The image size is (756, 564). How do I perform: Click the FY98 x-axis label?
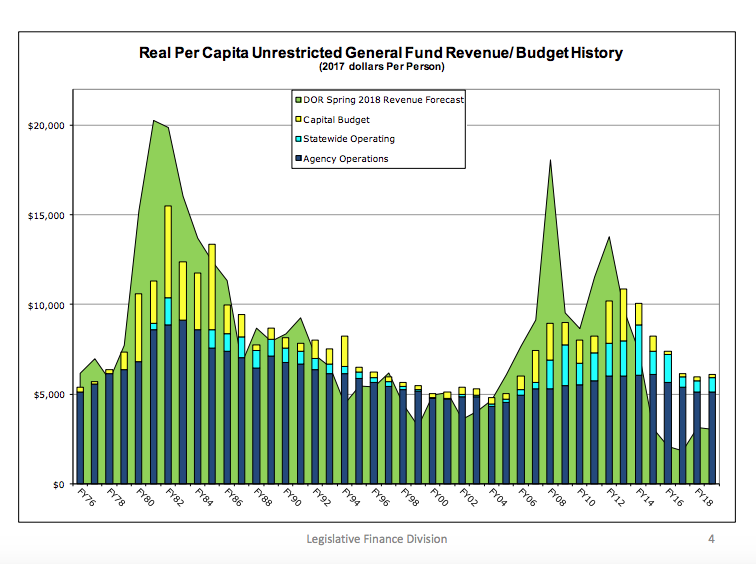pos(410,497)
